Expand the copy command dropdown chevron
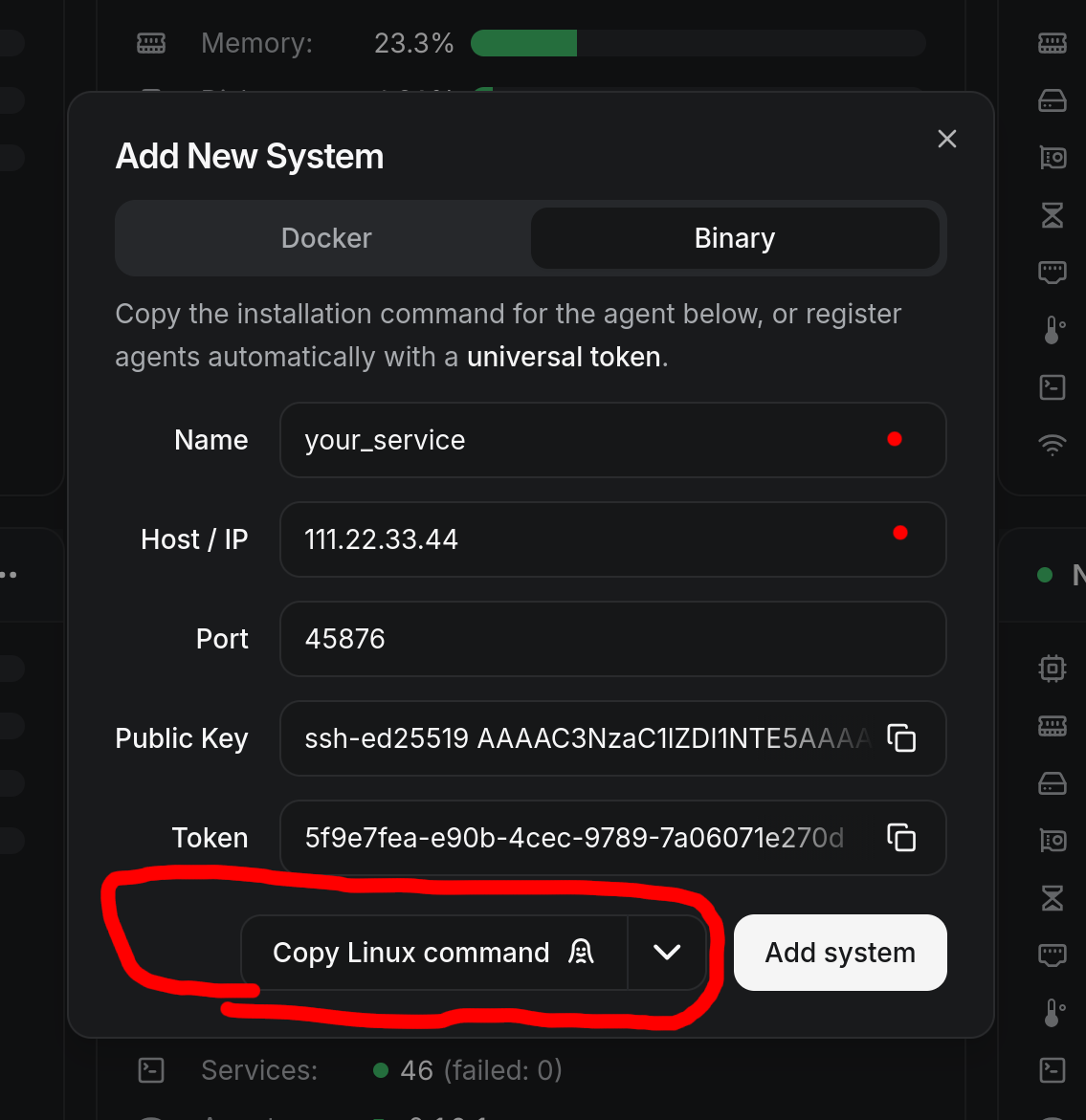This screenshot has height=1120, width=1086. tap(667, 952)
